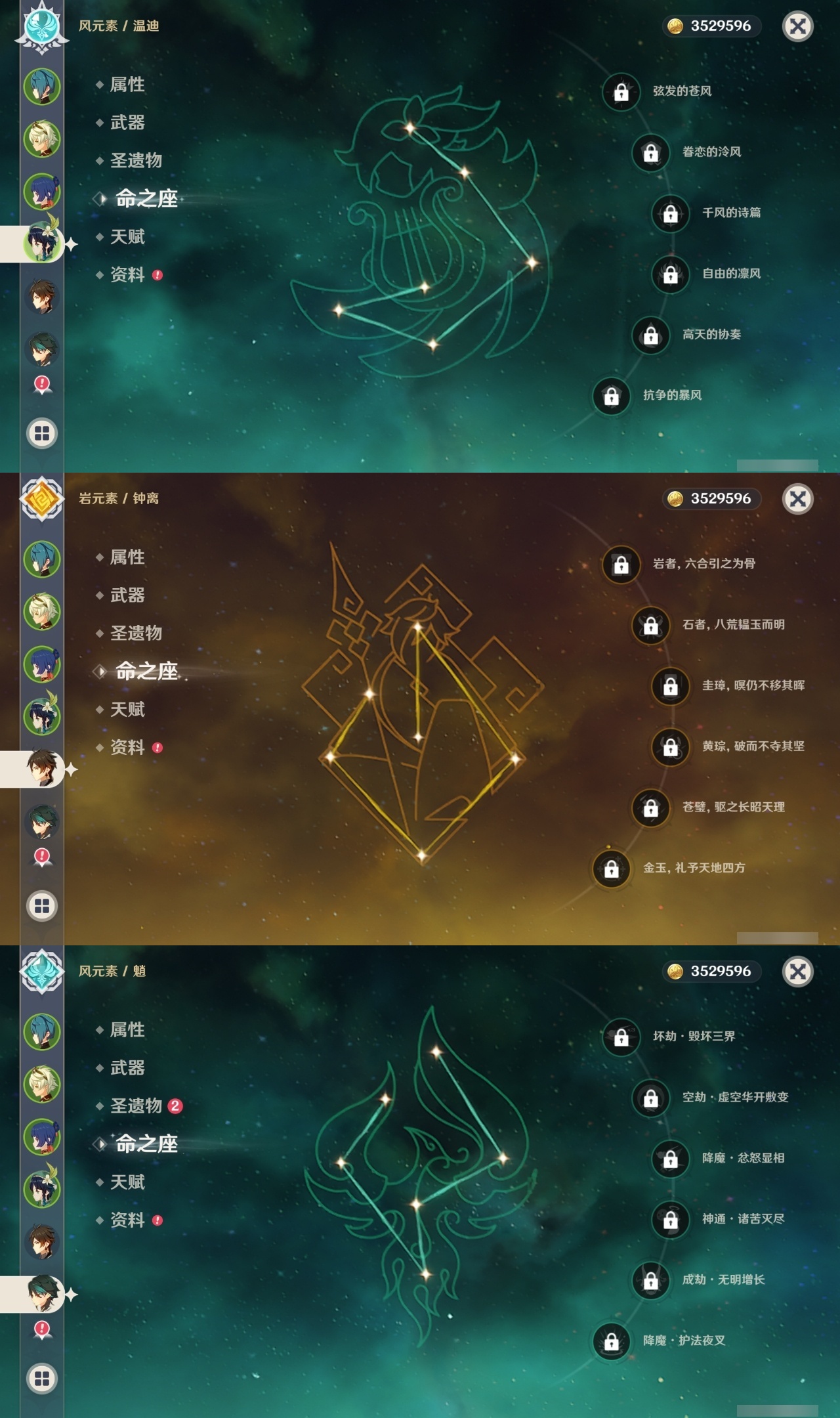Tap the locked 金玉, 礼予天地四方 constellation
840x1418 pixels.
611,869
